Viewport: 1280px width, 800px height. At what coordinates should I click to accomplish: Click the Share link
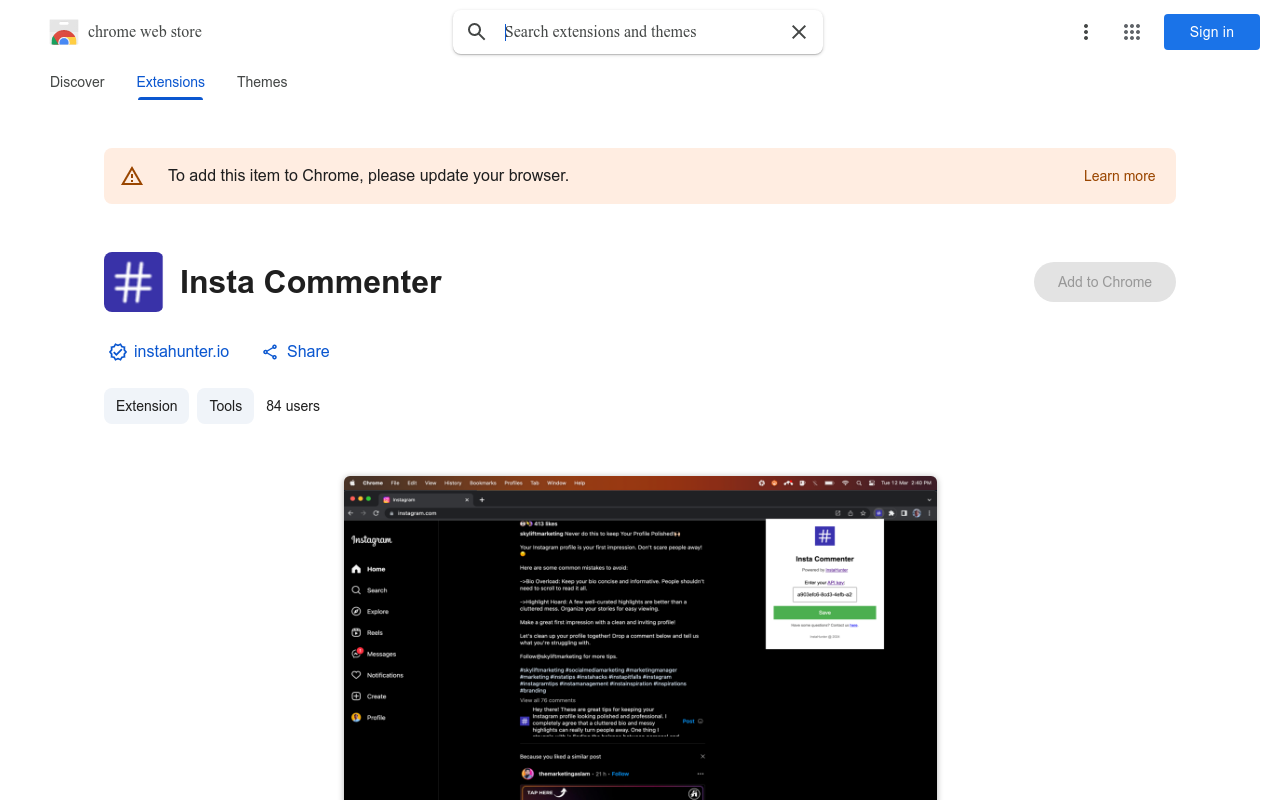click(308, 352)
